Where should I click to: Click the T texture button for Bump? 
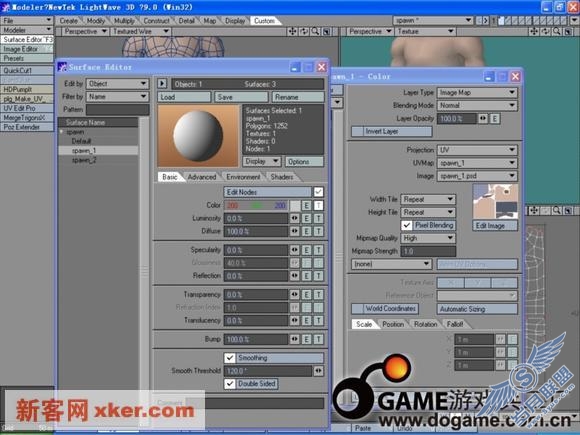click(x=318, y=339)
